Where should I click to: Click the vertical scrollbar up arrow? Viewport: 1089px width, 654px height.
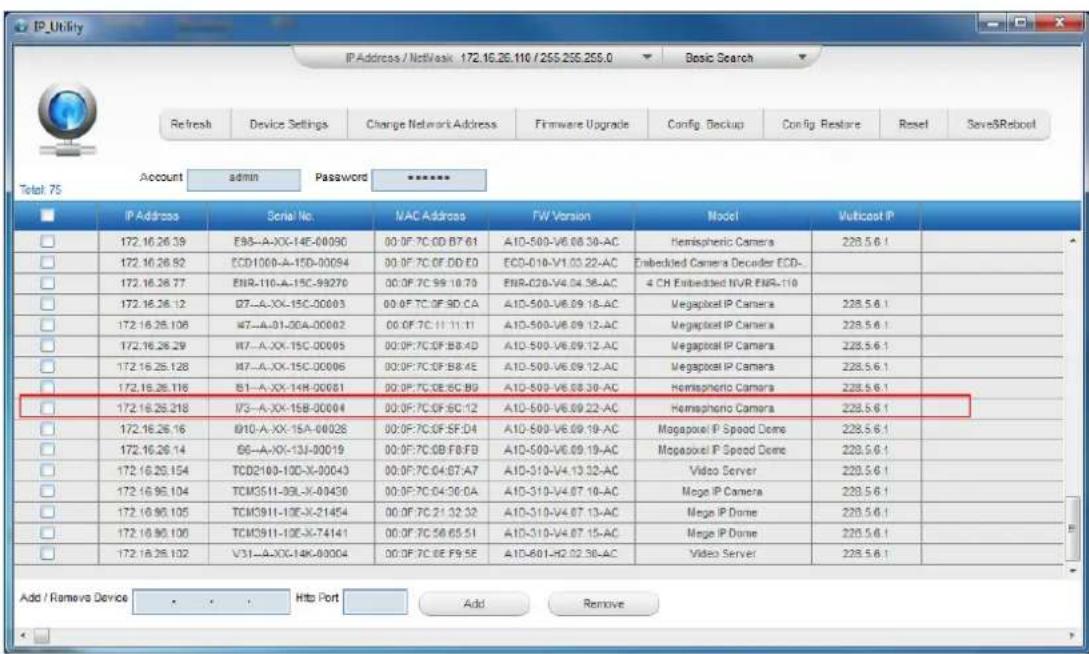click(x=1073, y=241)
